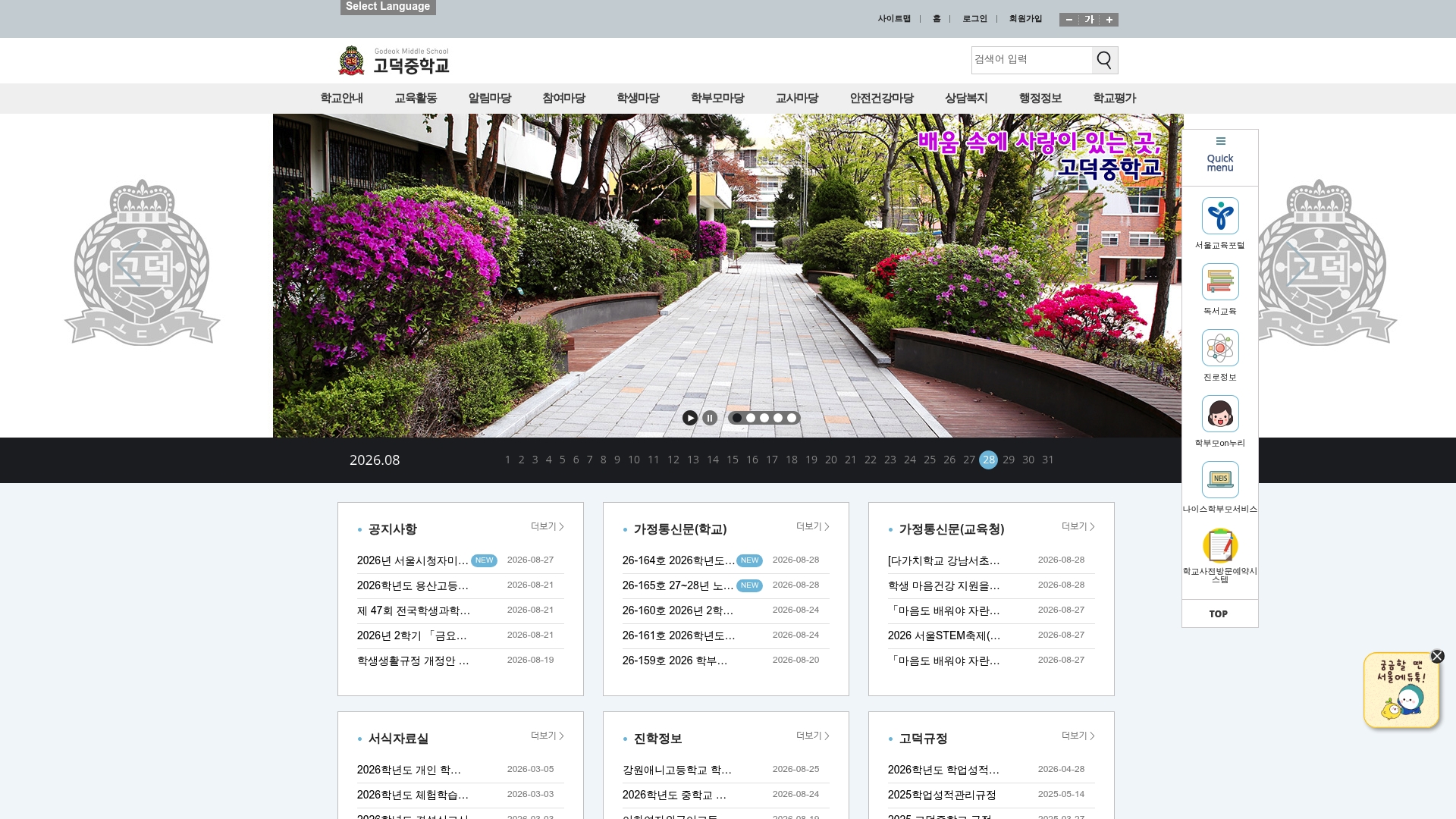Open letter 26-164호 2026학년도…
This screenshot has height=819, width=1456.
(679, 561)
